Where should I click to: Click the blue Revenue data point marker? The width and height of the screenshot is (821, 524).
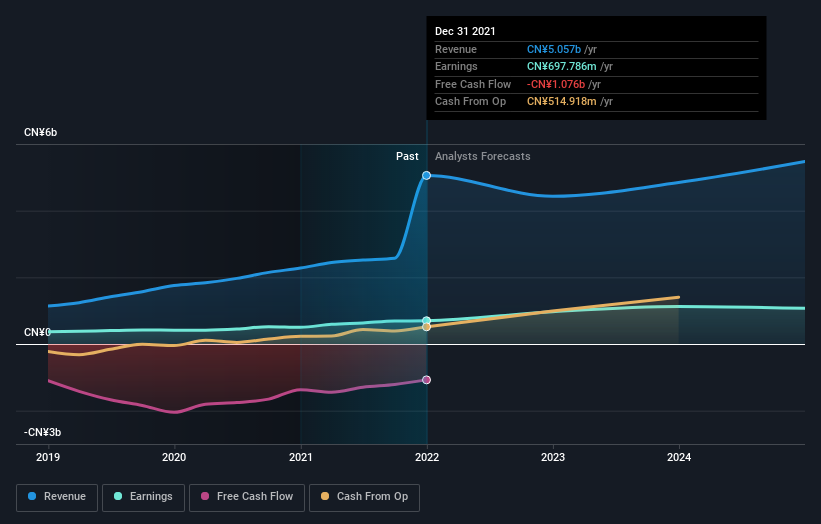tap(427, 175)
